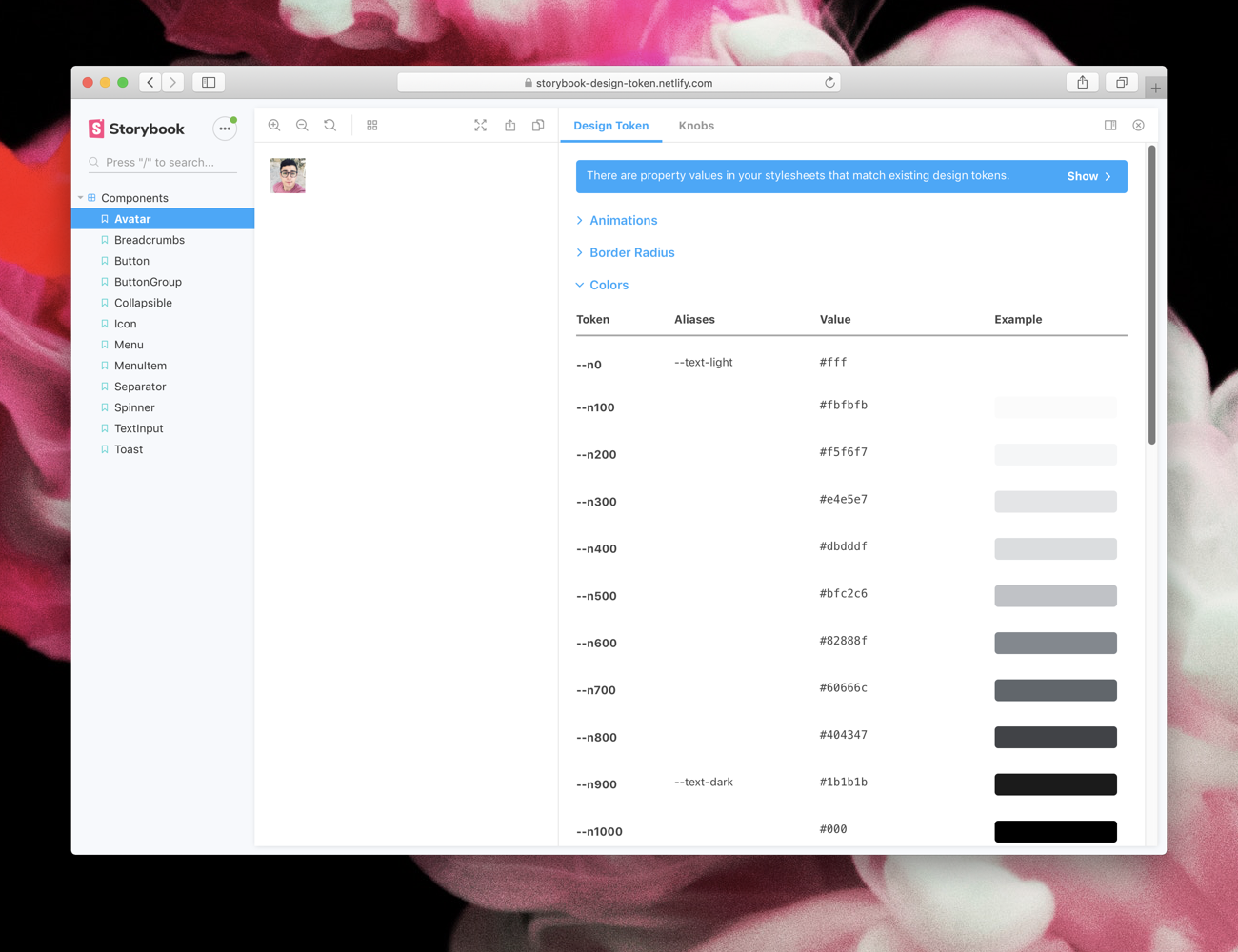The width and height of the screenshot is (1238, 952).
Task: Zoom in on the story preview
Action: 274,126
